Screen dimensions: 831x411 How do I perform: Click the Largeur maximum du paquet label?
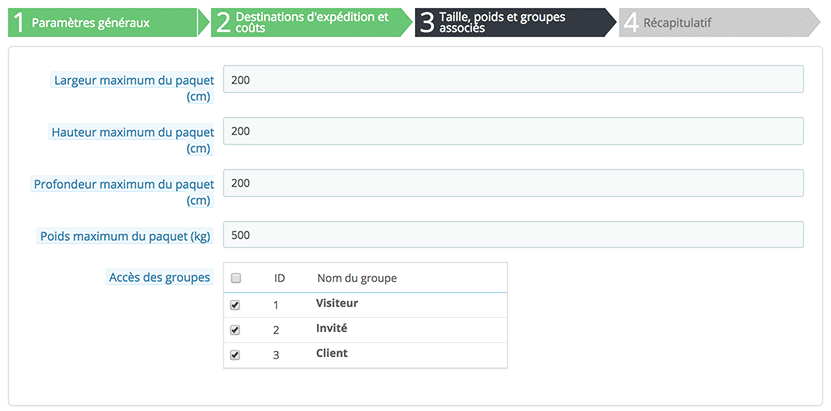(131, 80)
